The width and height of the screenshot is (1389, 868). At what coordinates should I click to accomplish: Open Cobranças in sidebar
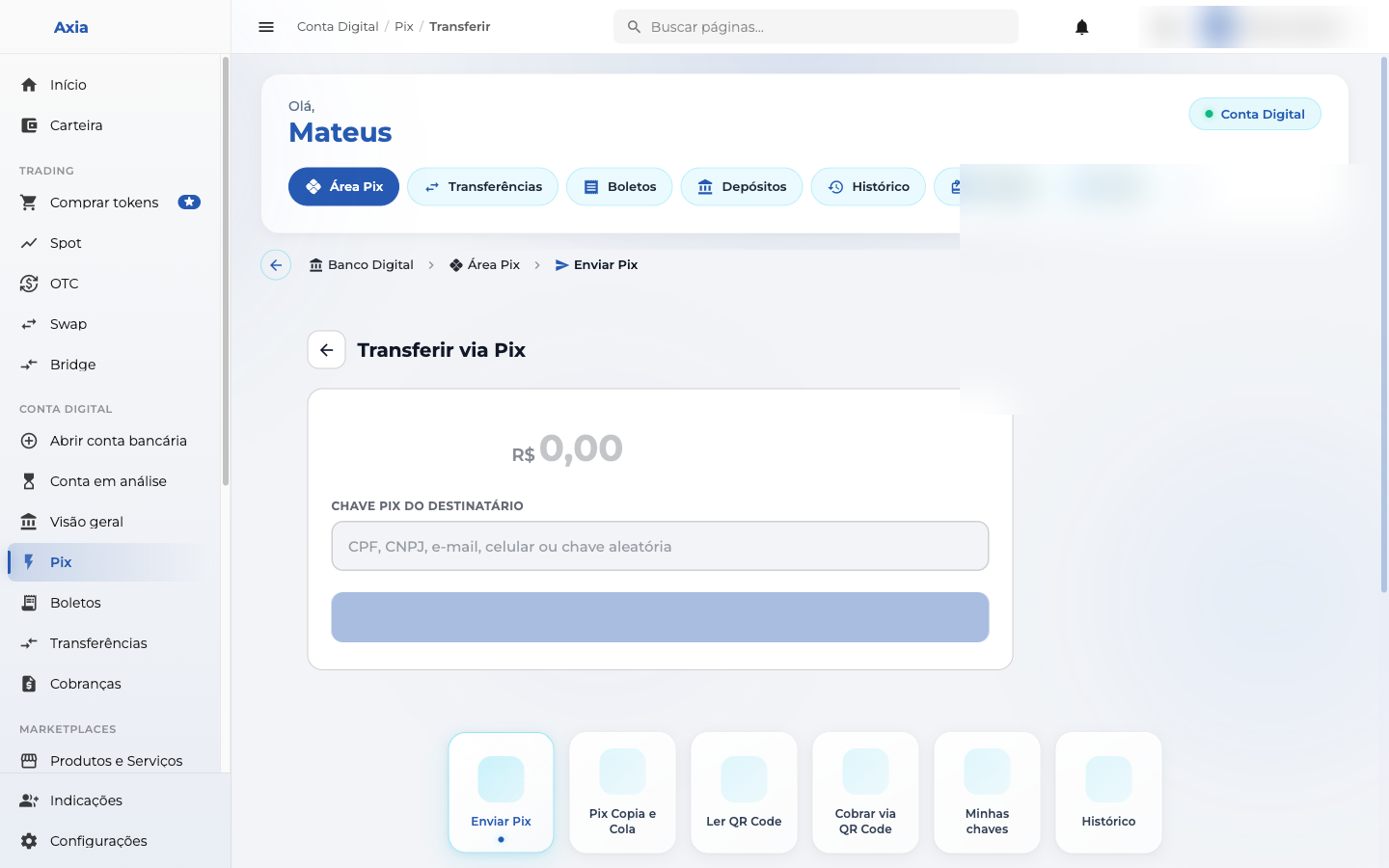[110, 684]
